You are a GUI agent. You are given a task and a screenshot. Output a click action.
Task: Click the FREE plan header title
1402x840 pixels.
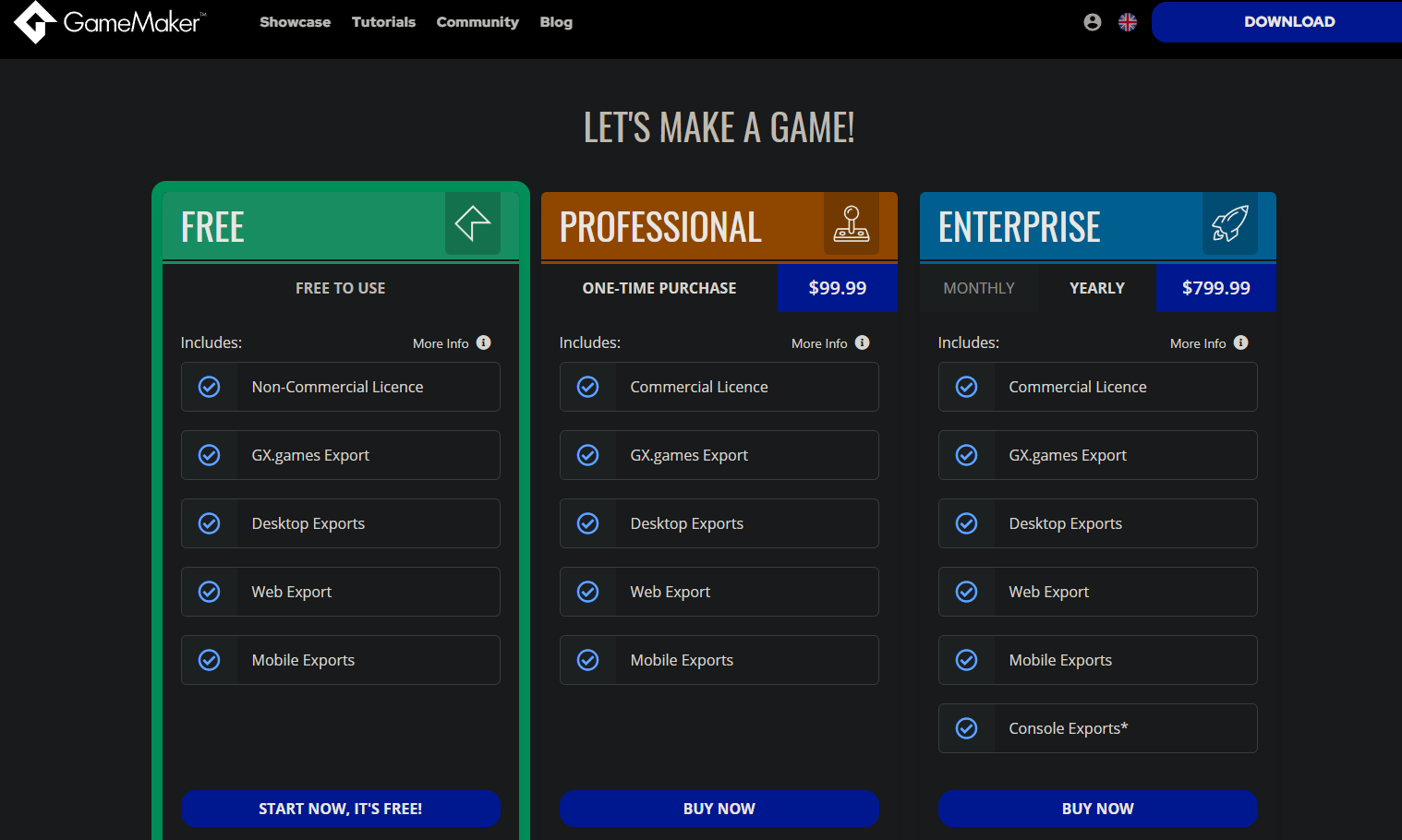tap(212, 227)
